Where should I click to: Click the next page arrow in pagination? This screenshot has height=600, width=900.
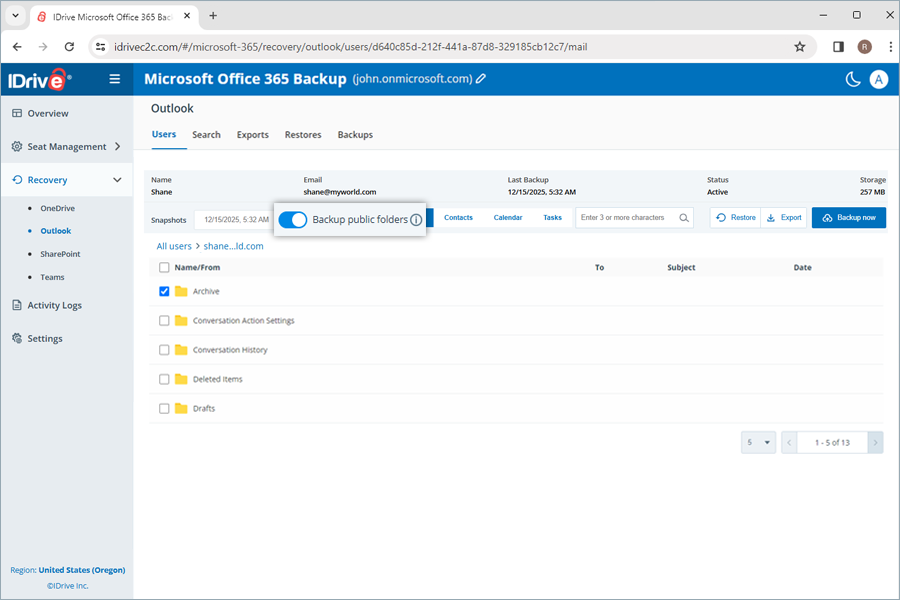coord(873,441)
